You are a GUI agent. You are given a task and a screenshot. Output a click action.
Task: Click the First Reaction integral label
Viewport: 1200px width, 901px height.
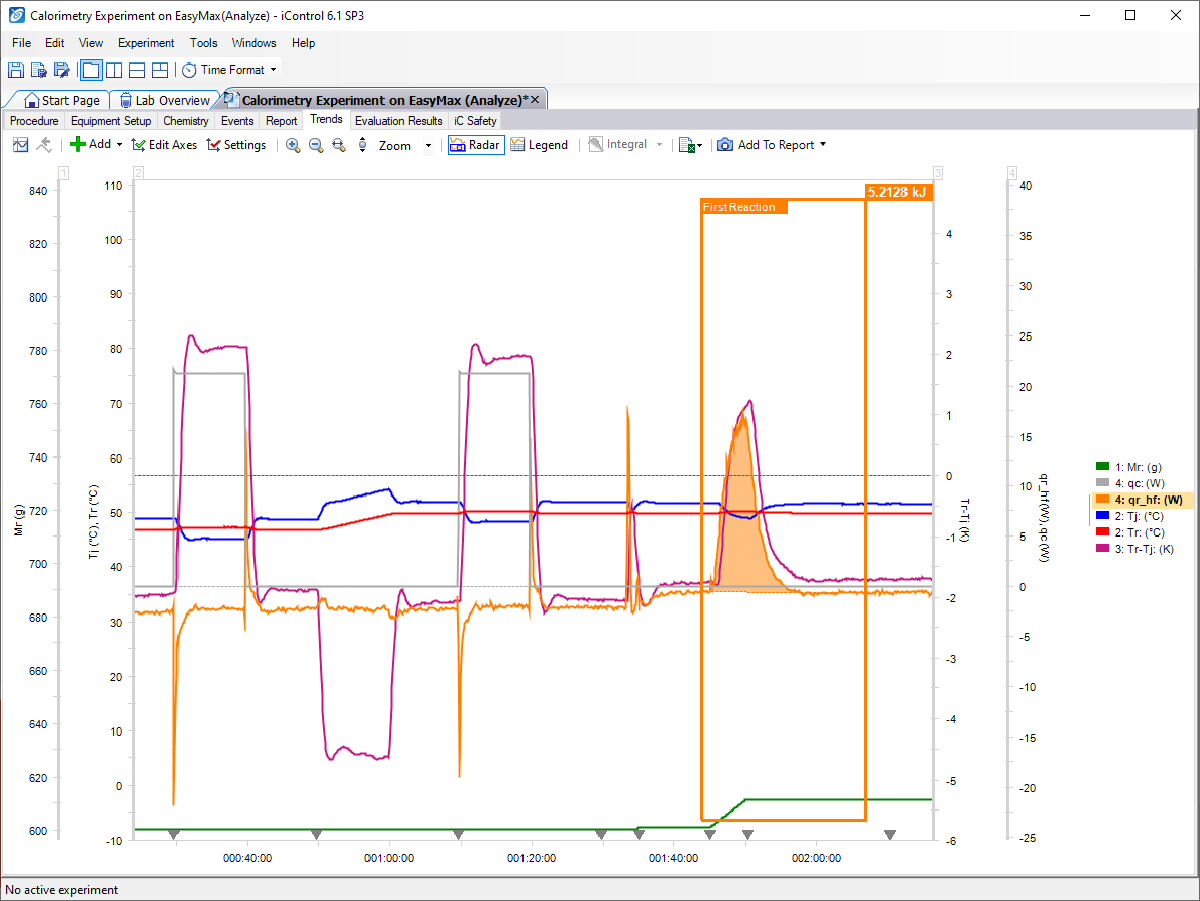(x=745, y=207)
